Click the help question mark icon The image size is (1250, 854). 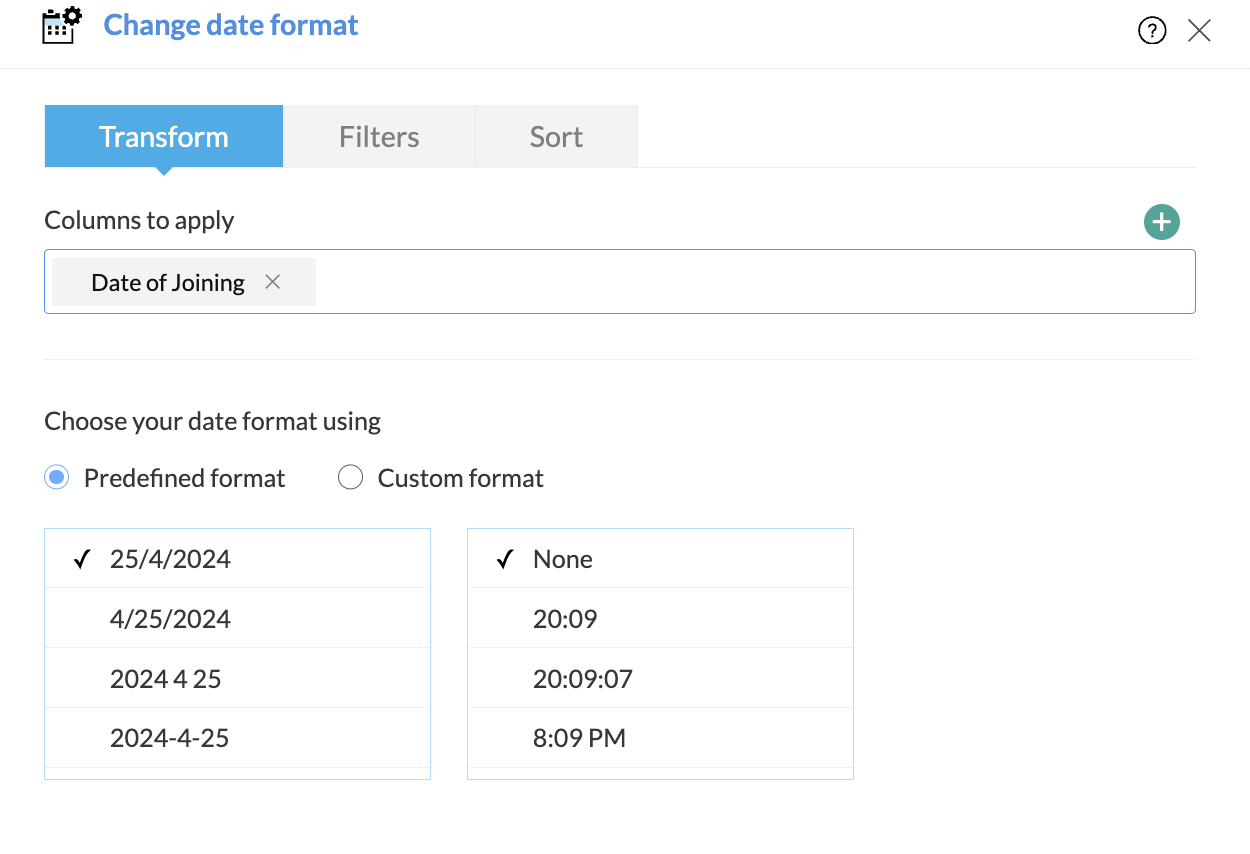point(1152,31)
